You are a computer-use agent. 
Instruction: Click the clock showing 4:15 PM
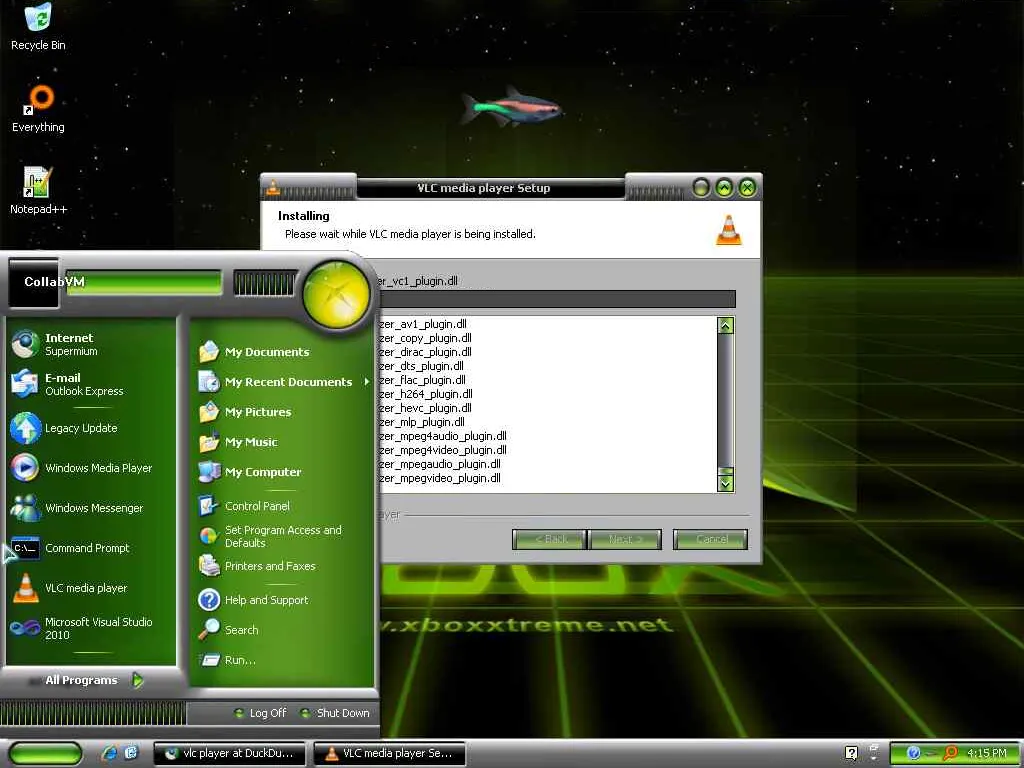(x=986, y=753)
